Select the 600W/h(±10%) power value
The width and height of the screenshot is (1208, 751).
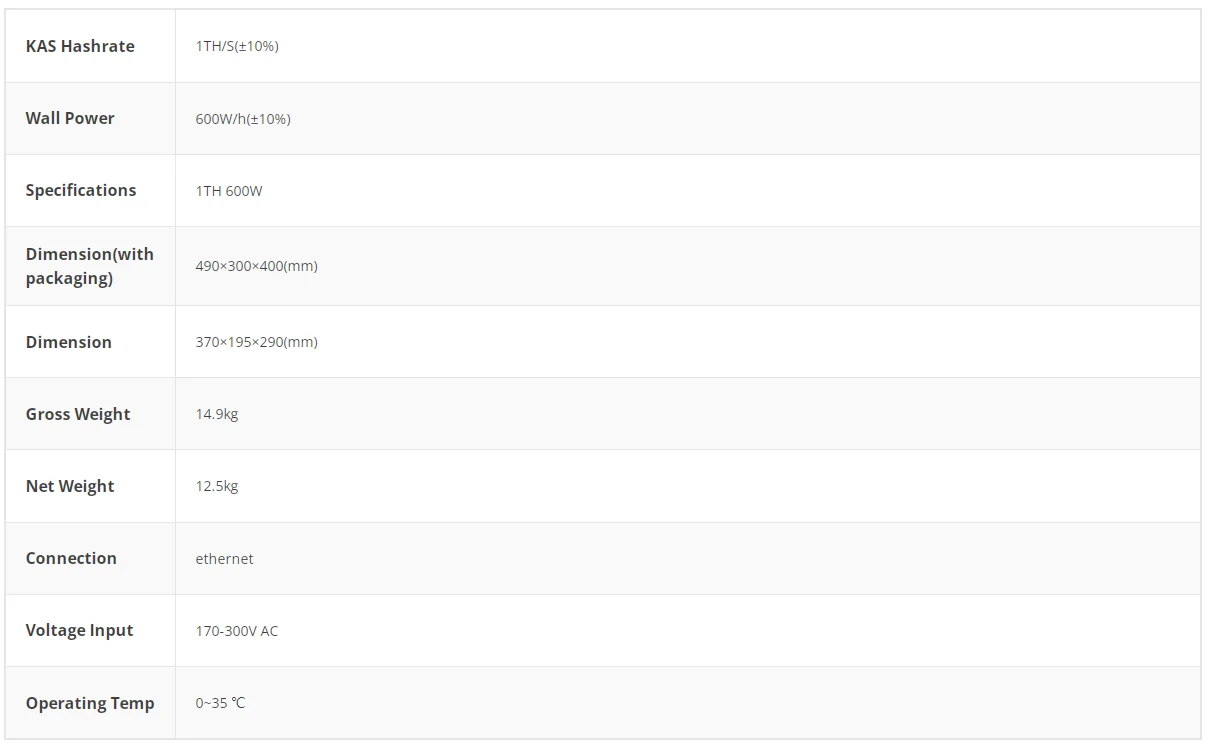coord(243,119)
